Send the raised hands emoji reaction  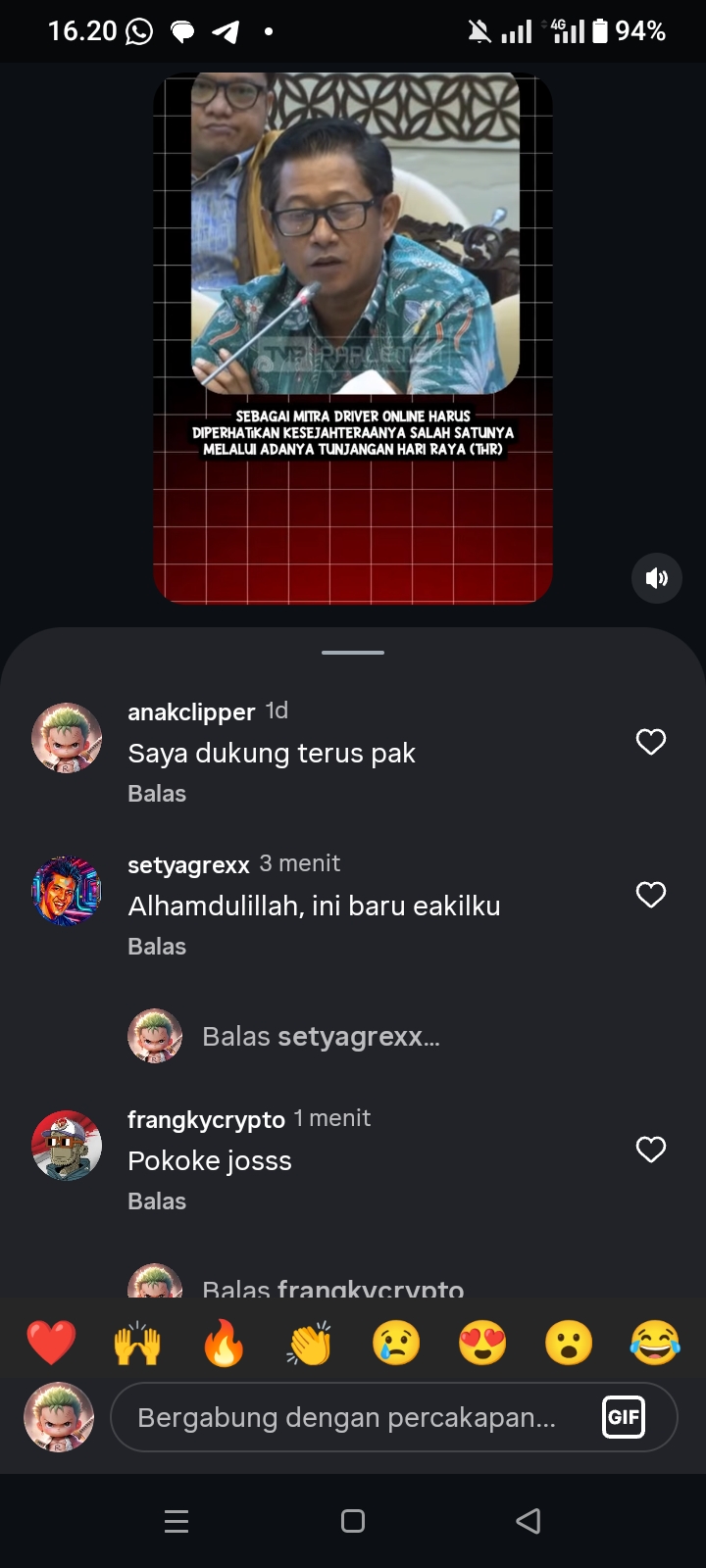point(137,1343)
